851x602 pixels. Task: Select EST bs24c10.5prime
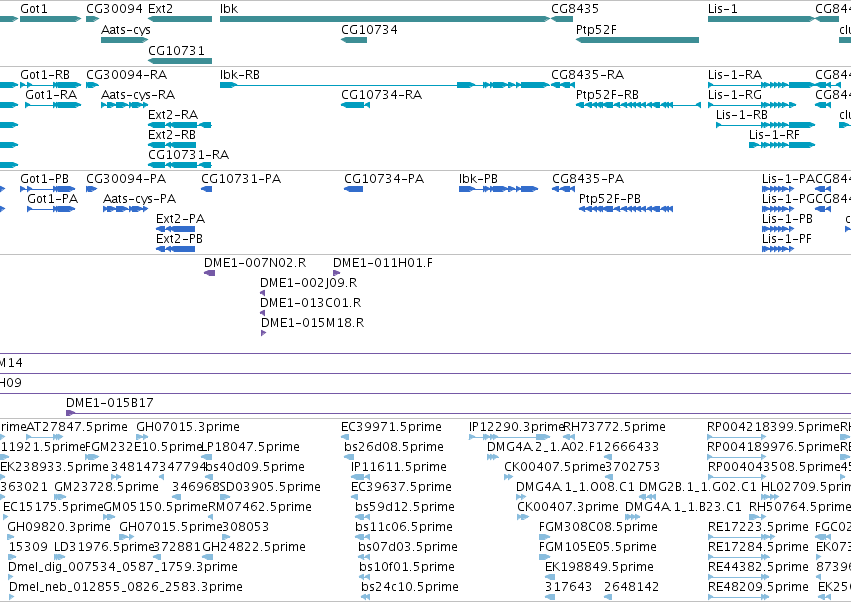[x=366, y=597]
